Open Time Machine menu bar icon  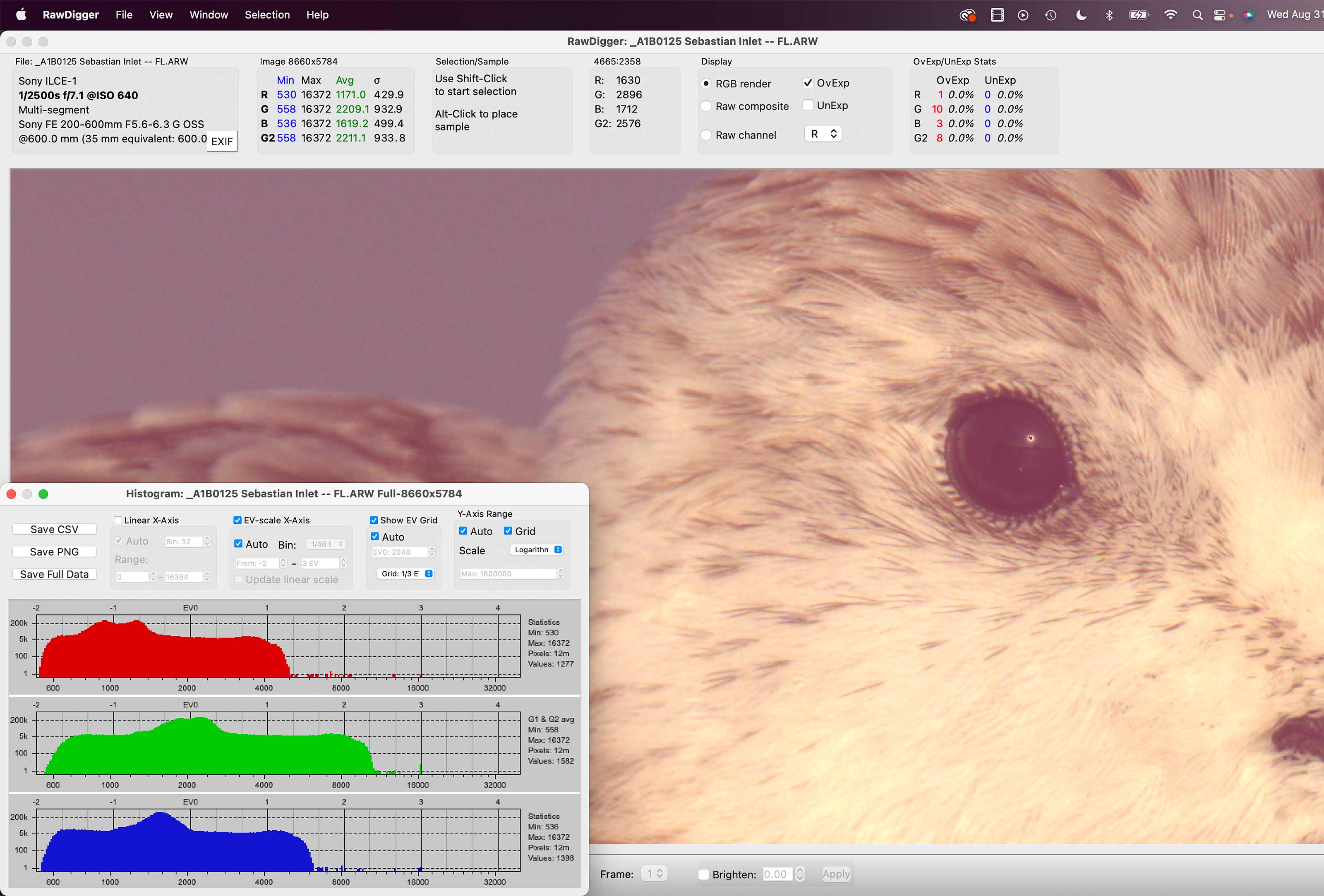click(1051, 15)
